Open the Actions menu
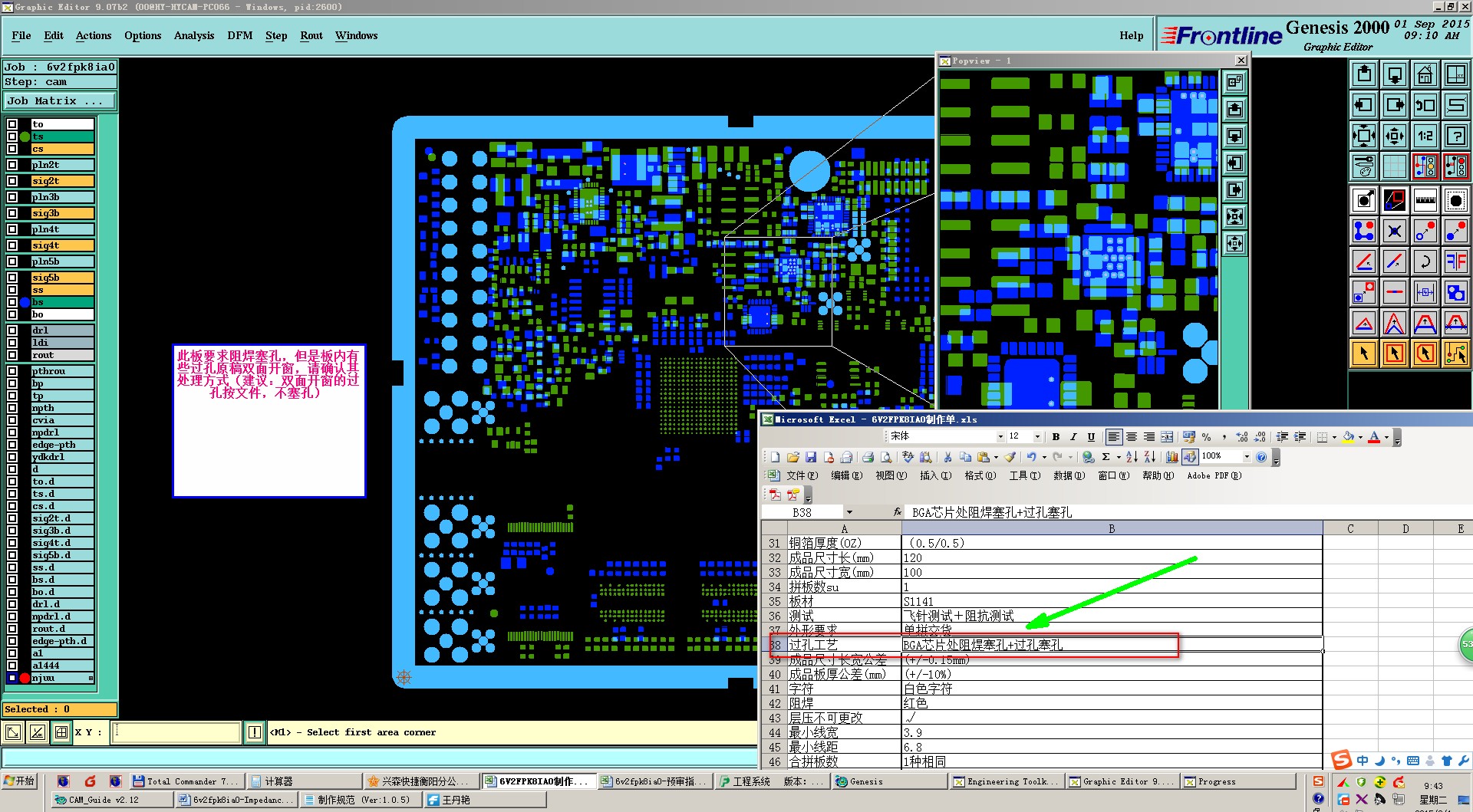 click(94, 36)
